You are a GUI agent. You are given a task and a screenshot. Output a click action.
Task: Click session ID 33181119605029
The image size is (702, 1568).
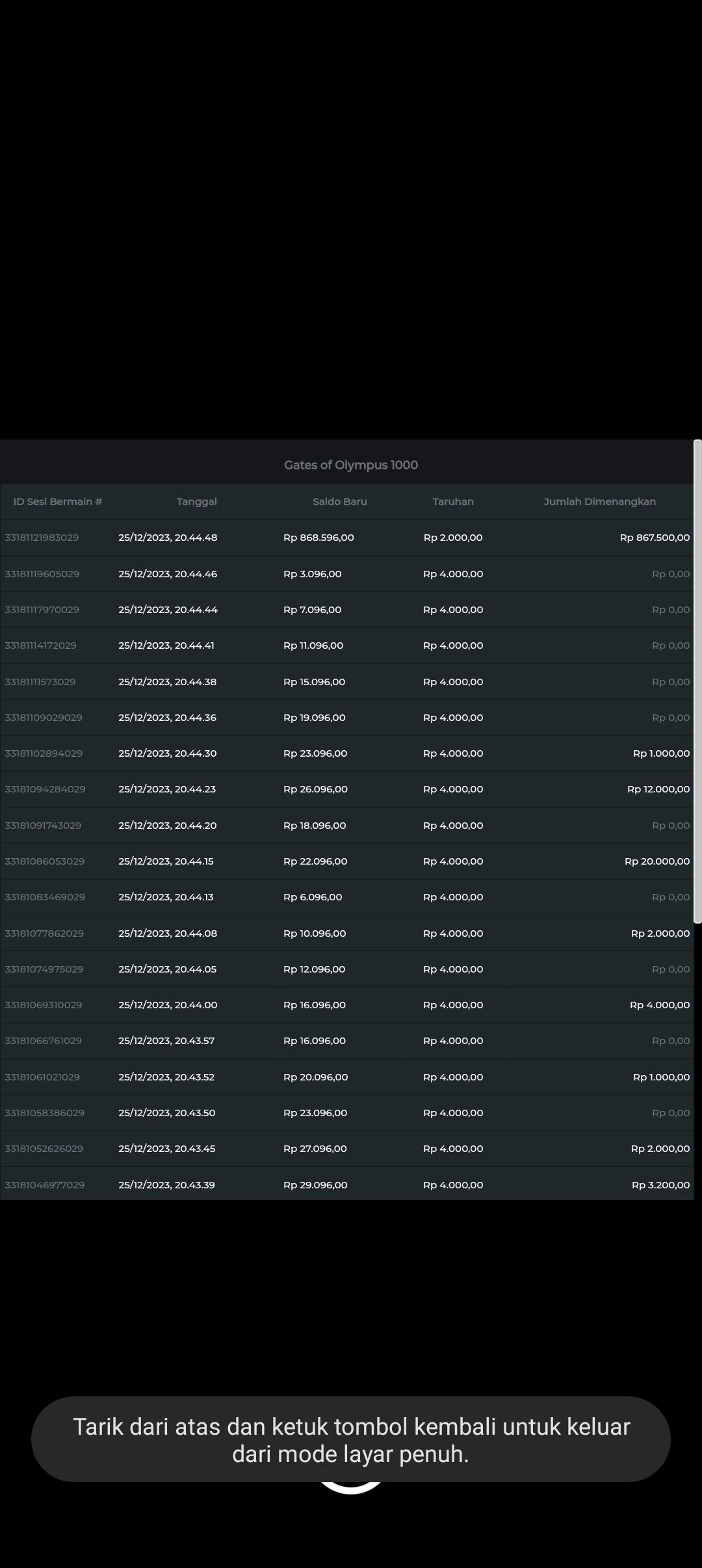42,574
